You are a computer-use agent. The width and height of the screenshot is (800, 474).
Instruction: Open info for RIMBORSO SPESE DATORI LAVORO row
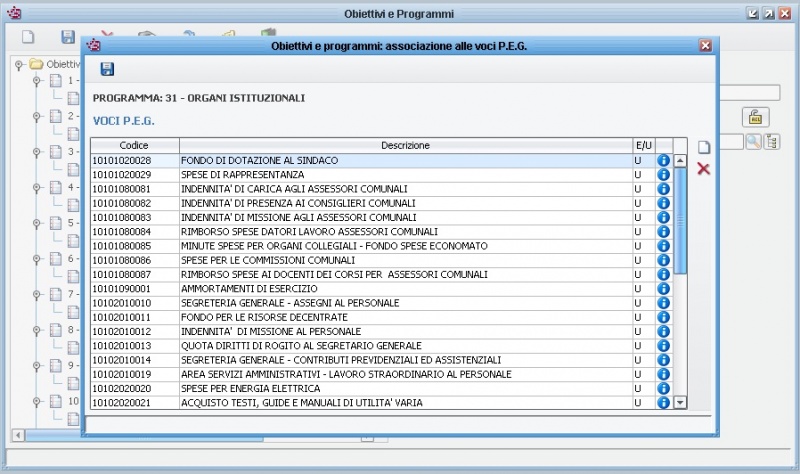coord(663,232)
